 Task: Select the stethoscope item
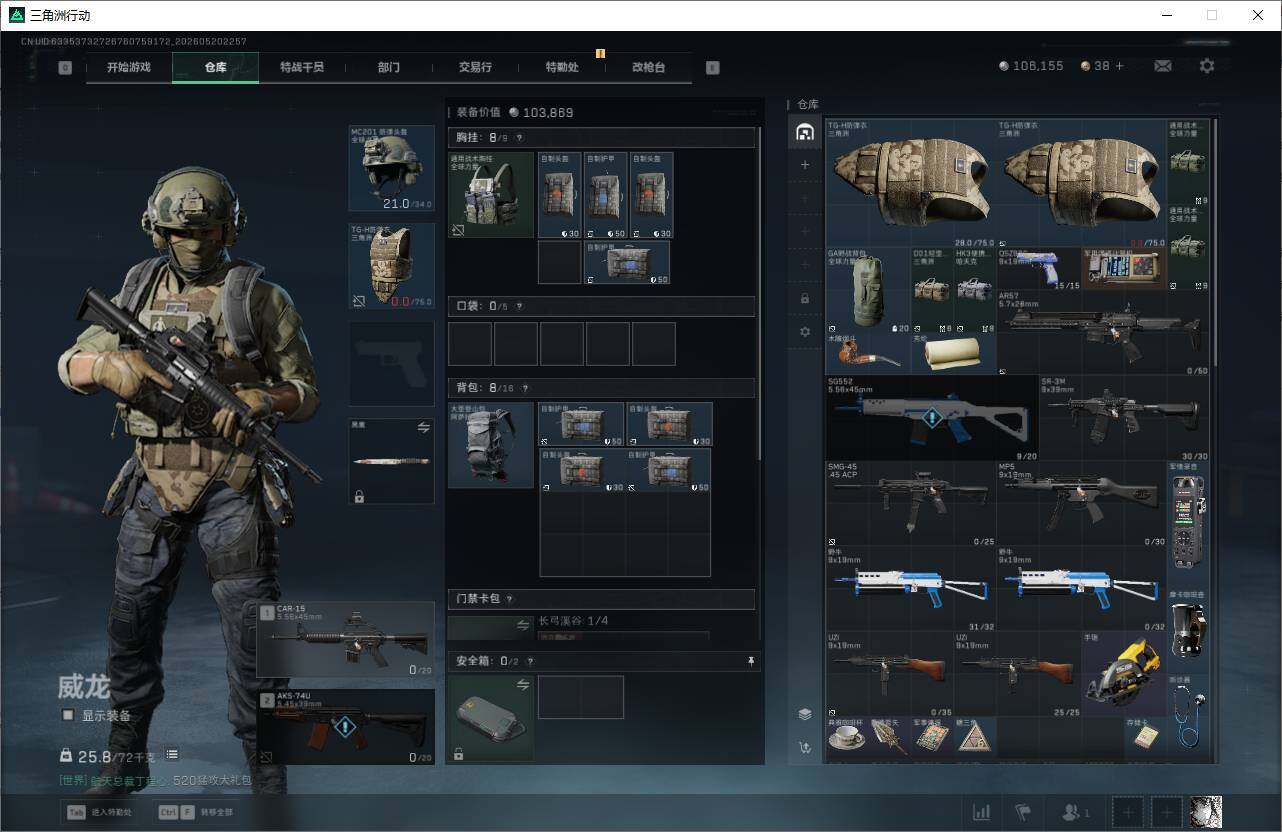point(1188,717)
